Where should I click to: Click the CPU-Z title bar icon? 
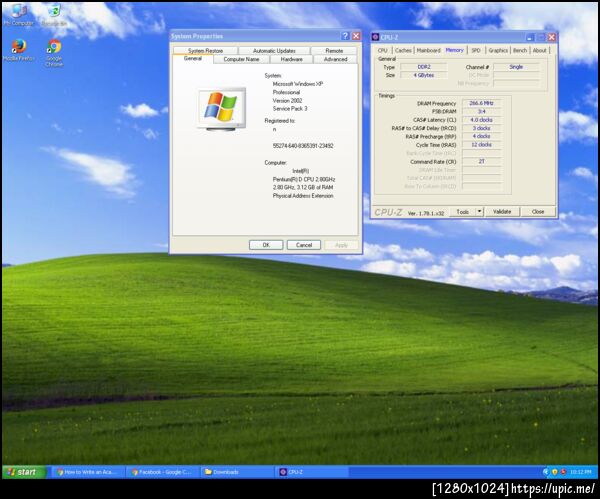pos(375,37)
